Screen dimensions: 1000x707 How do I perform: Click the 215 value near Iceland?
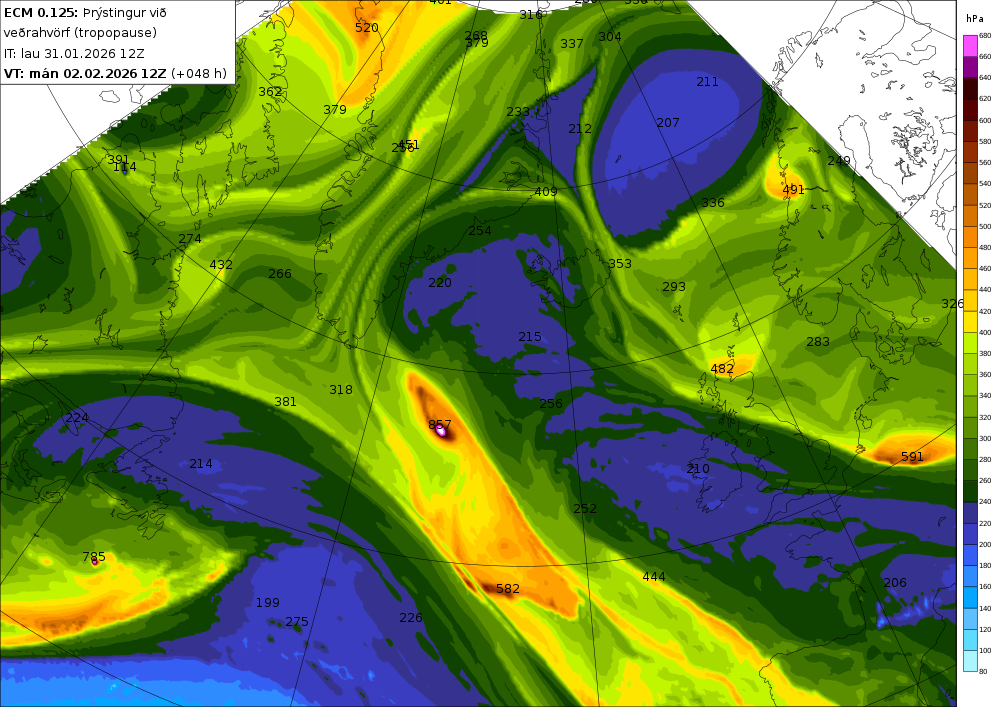coord(529,337)
